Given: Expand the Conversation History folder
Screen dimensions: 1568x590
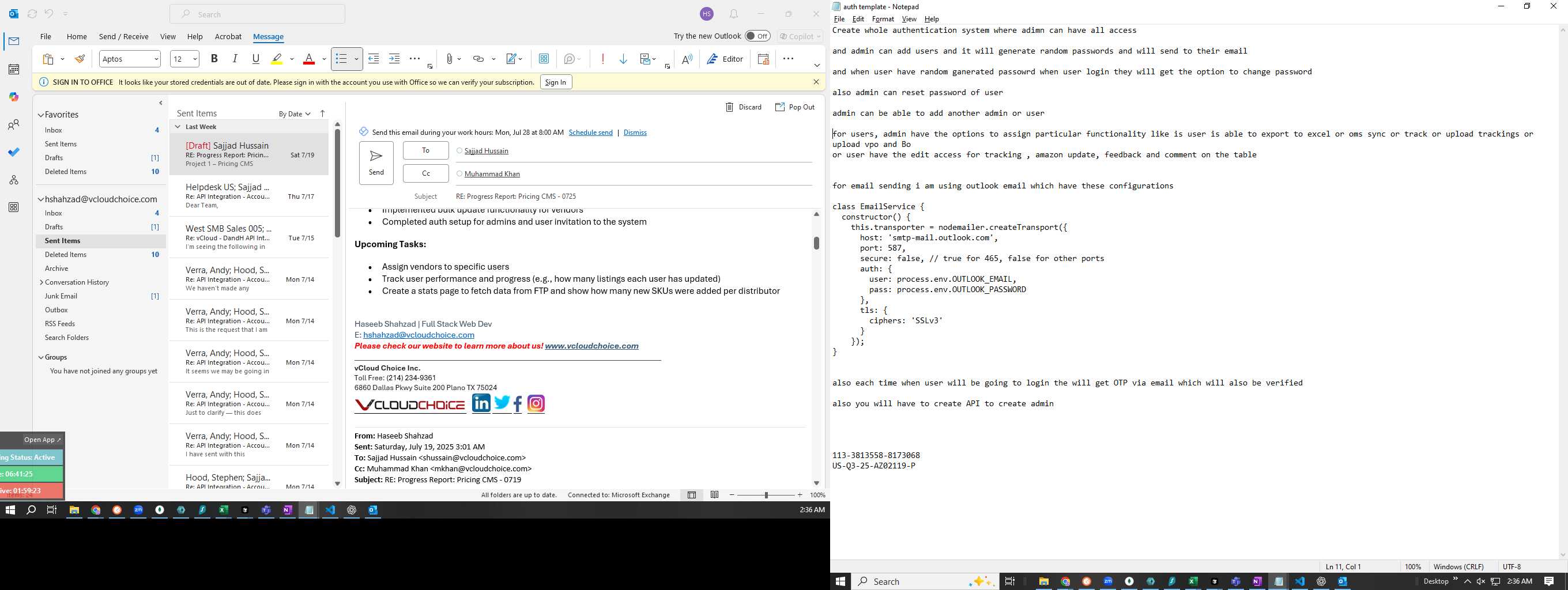Looking at the screenshot, I should point(41,282).
